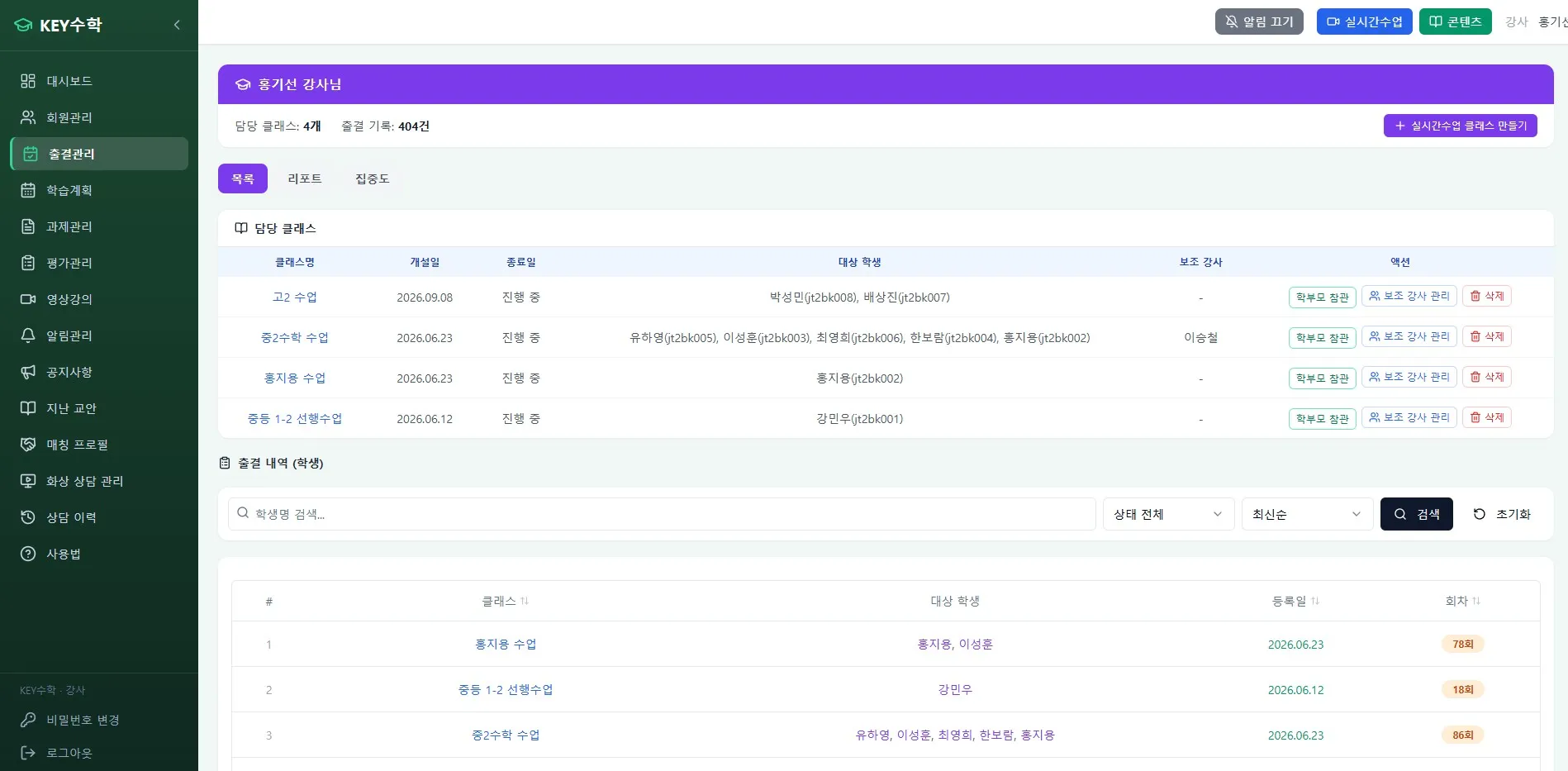The image size is (1568, 771).
Task: Click 실시간수업 클래스 만들기 button
Action: coord(1460,126)
